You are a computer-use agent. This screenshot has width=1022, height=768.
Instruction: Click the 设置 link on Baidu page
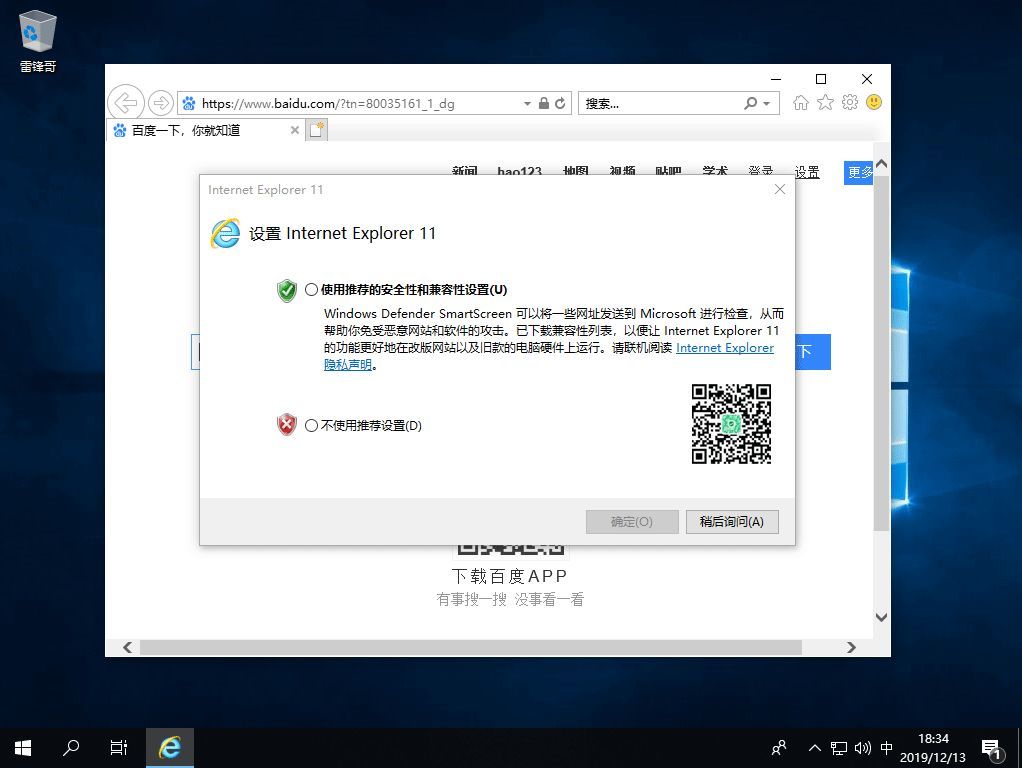click(x=807, y=172)
